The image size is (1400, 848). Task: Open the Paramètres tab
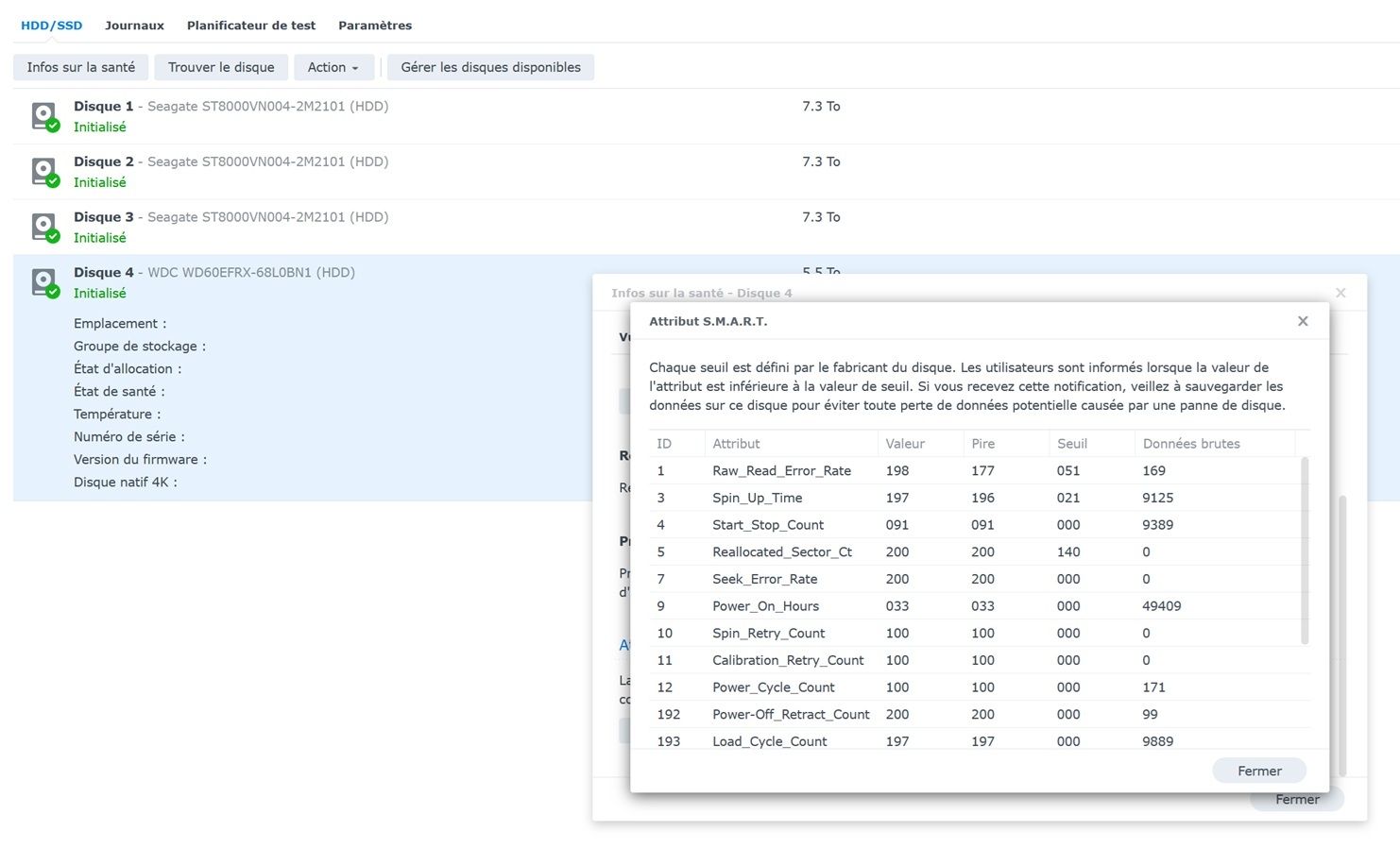pos(375,25)
